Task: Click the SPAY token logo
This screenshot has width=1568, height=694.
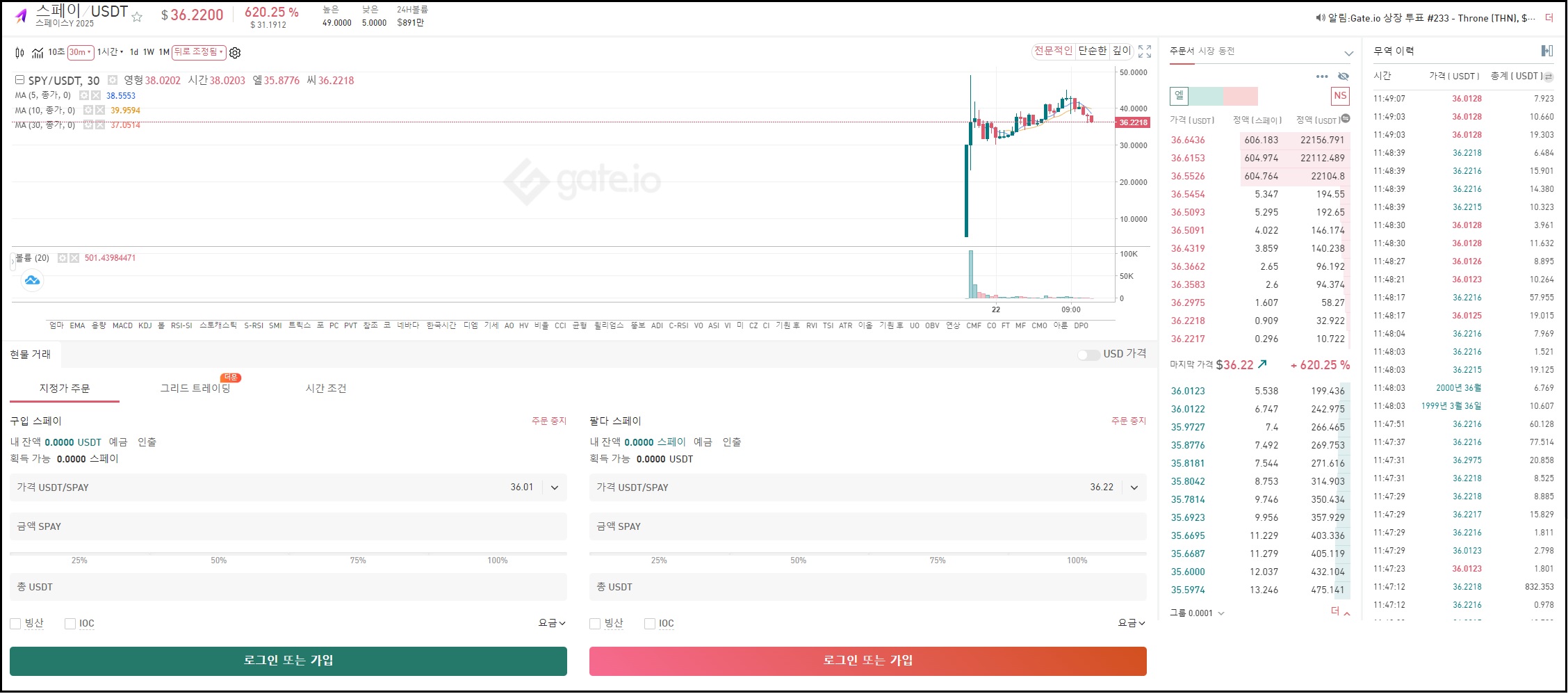Action: (x=21, y=15)
